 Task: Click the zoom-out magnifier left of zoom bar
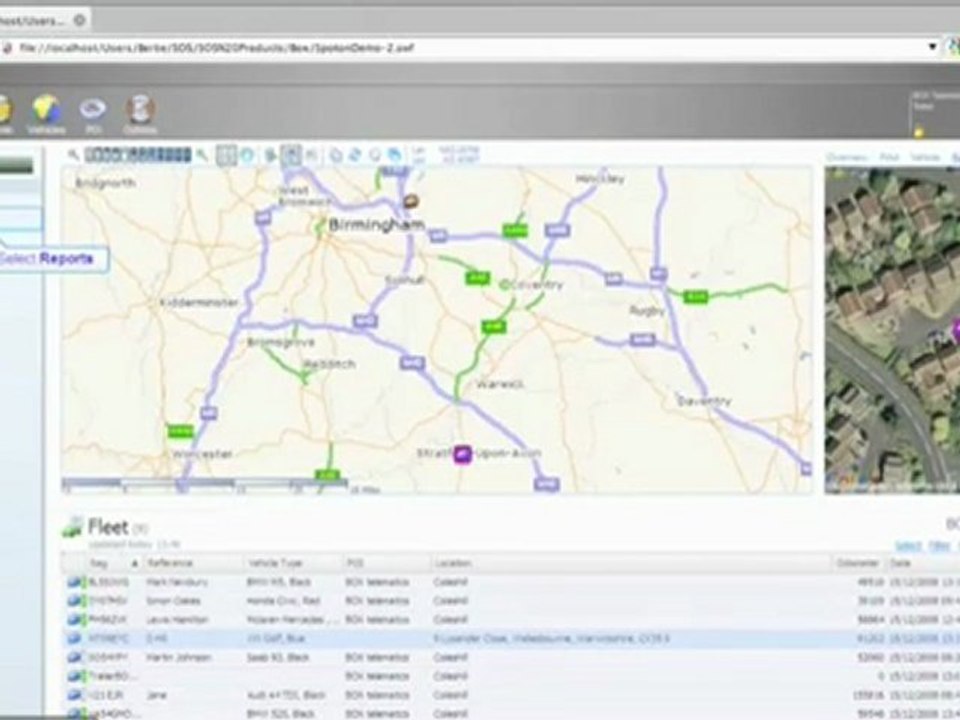tap(73, 155)
